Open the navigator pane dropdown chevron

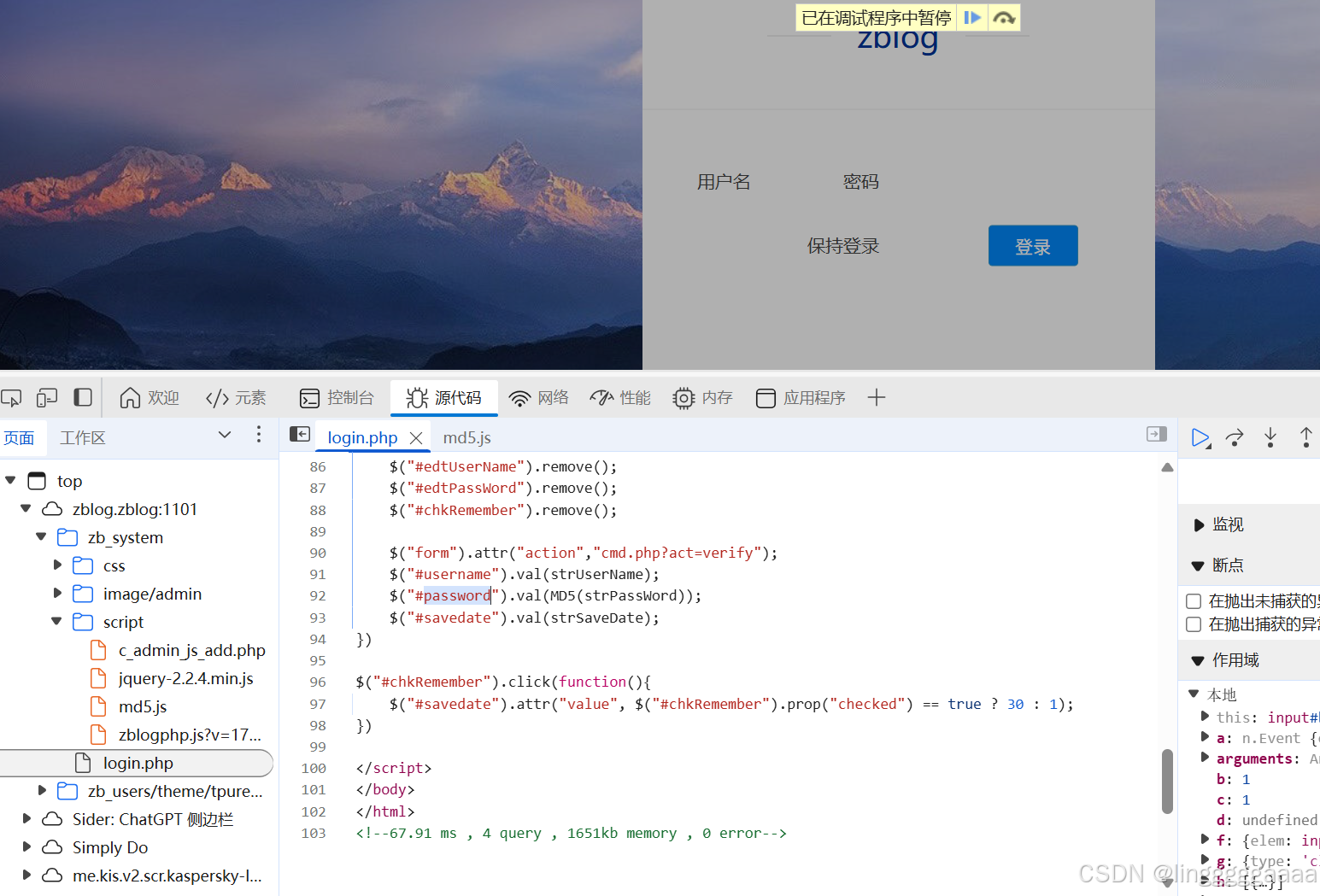225,435
